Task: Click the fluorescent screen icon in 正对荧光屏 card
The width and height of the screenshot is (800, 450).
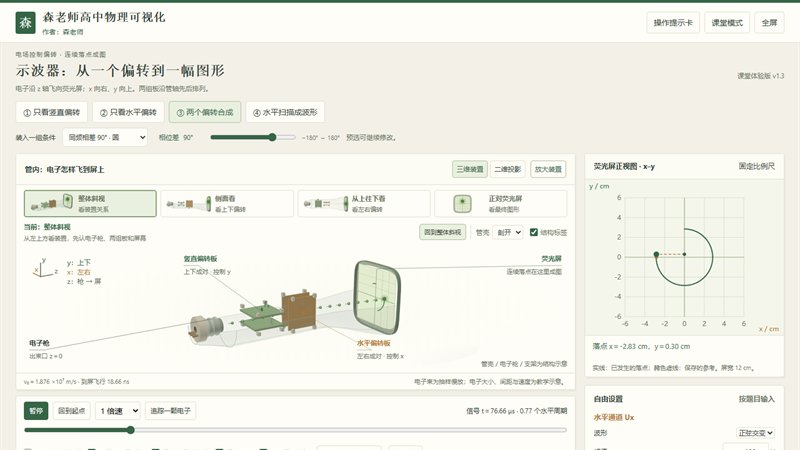Action: (x=462, y=204)
